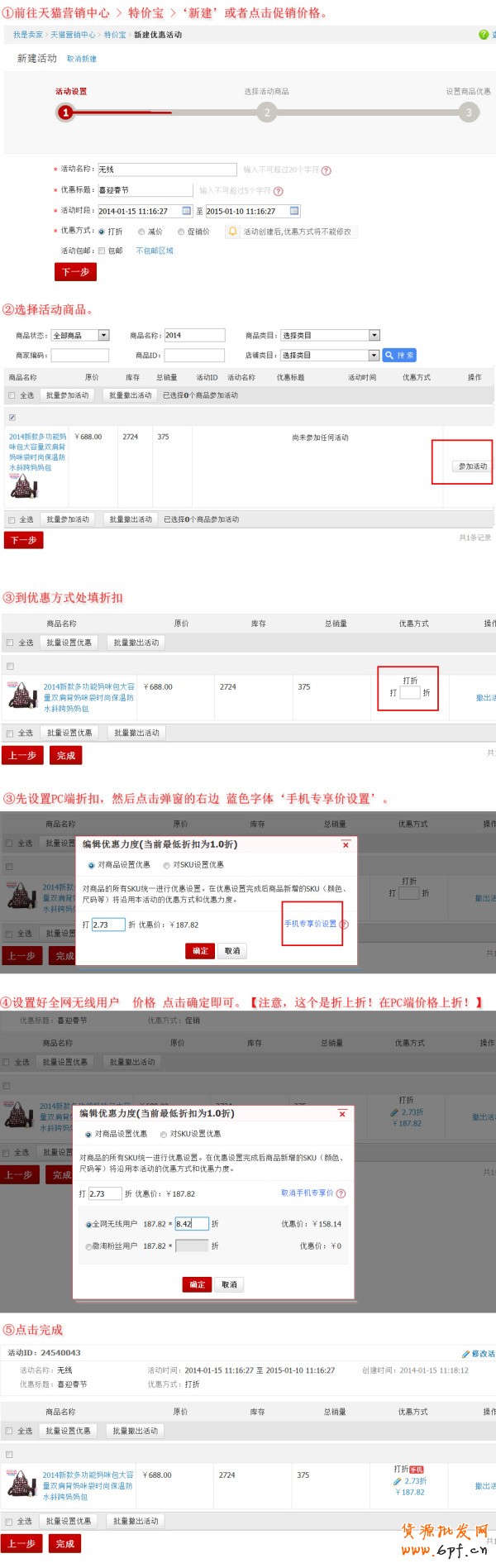The image size is (496, 1568).
Task: Open the start time calendar picker
Action: click(186, 211)
